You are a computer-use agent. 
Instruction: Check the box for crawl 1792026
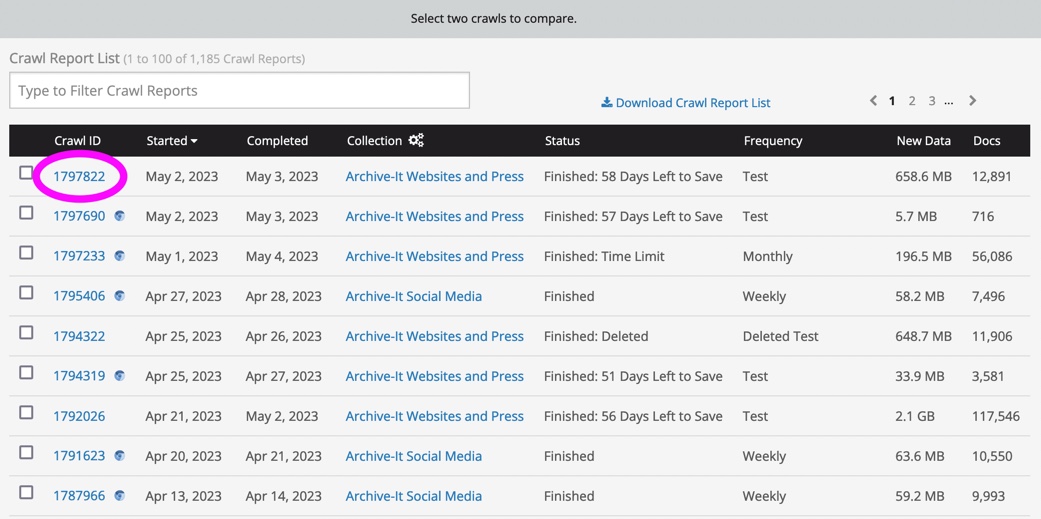[26, 413]
